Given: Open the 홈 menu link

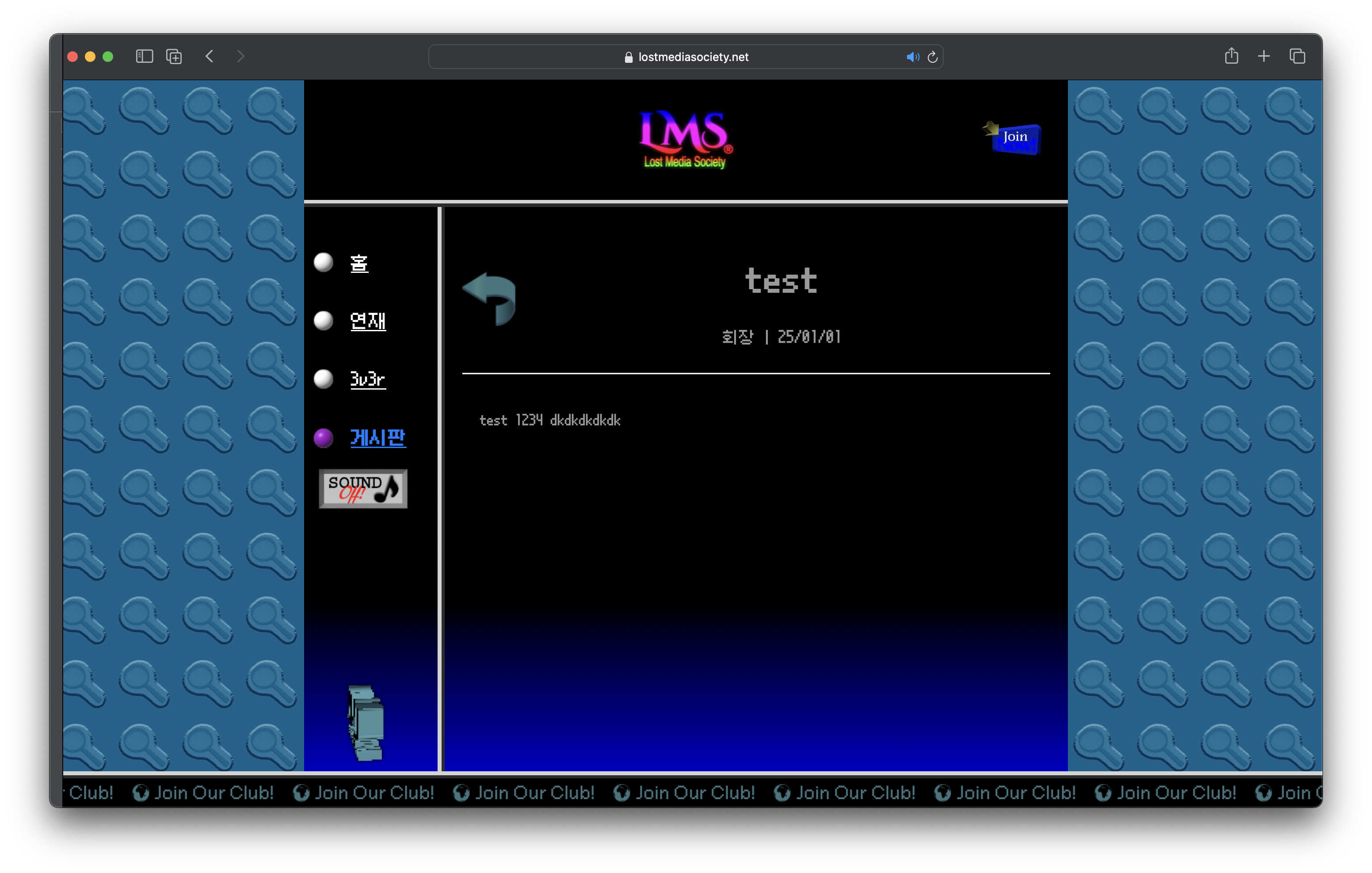Looking at the screenshot, I should point(359,264).
